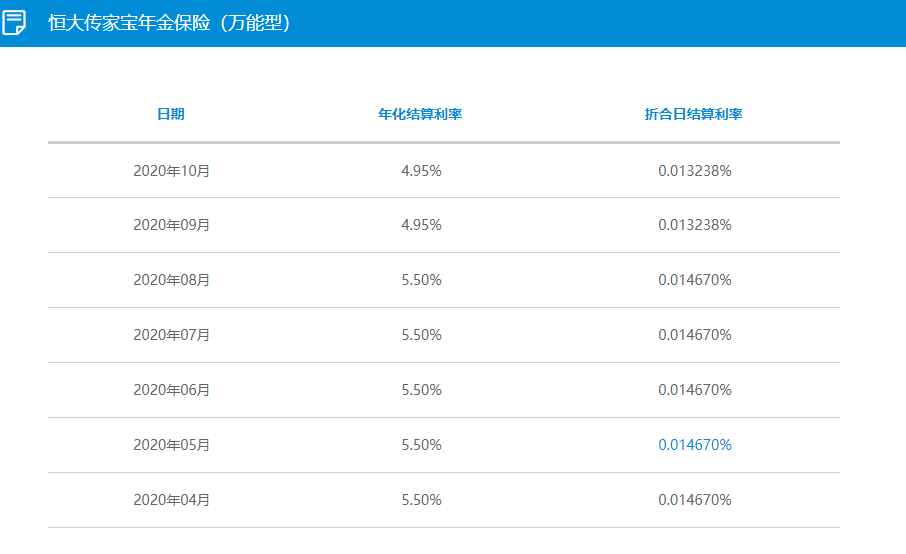Click the document note icon in header

tap(14, 23)
